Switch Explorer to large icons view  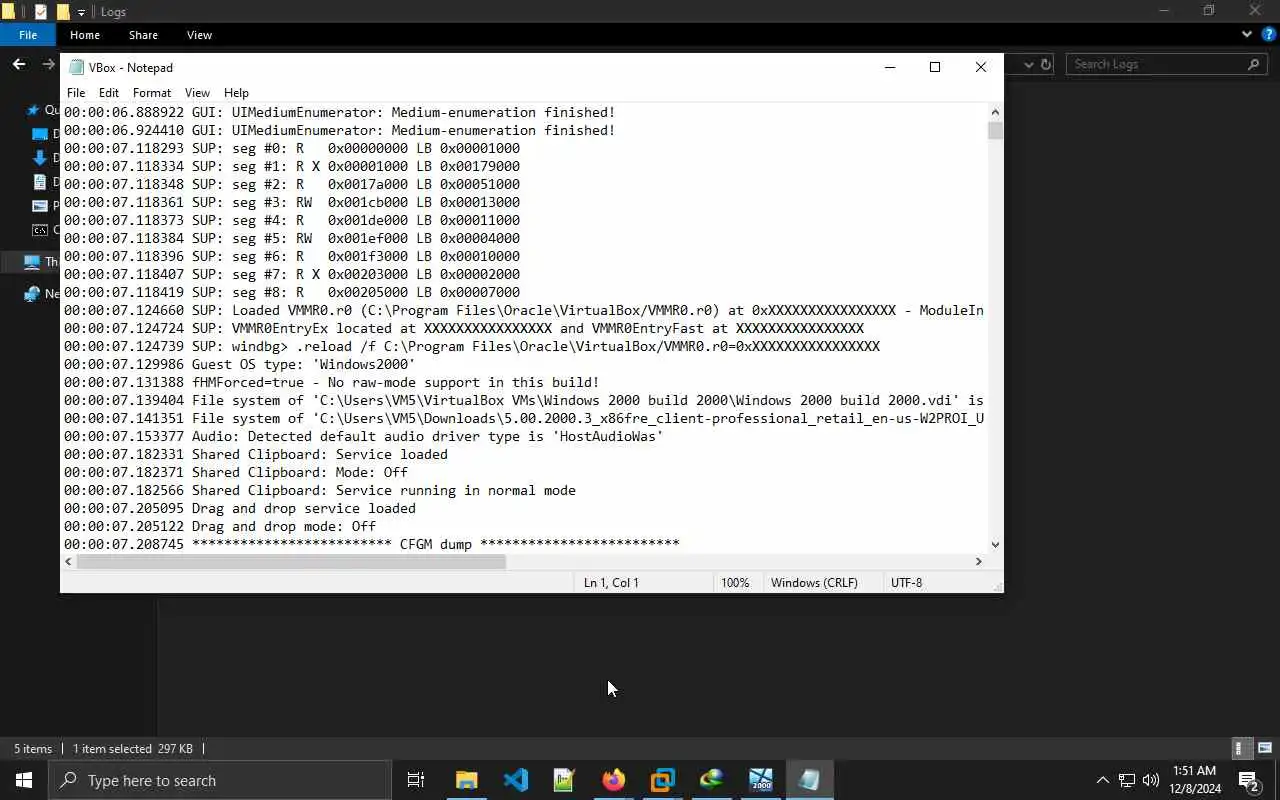click(x=1265, y=748)
